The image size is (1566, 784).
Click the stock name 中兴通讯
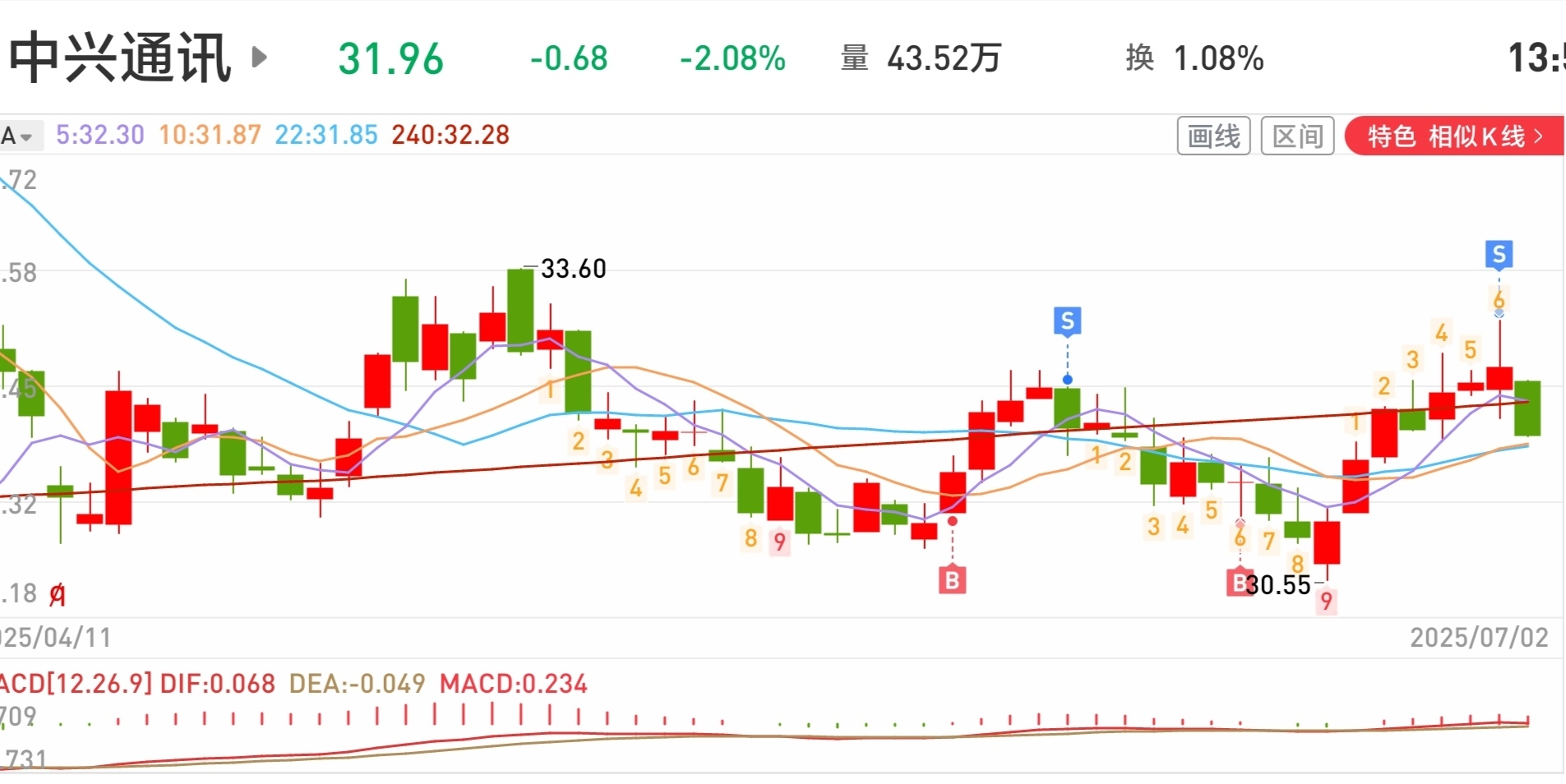click(x=120, y=58)
